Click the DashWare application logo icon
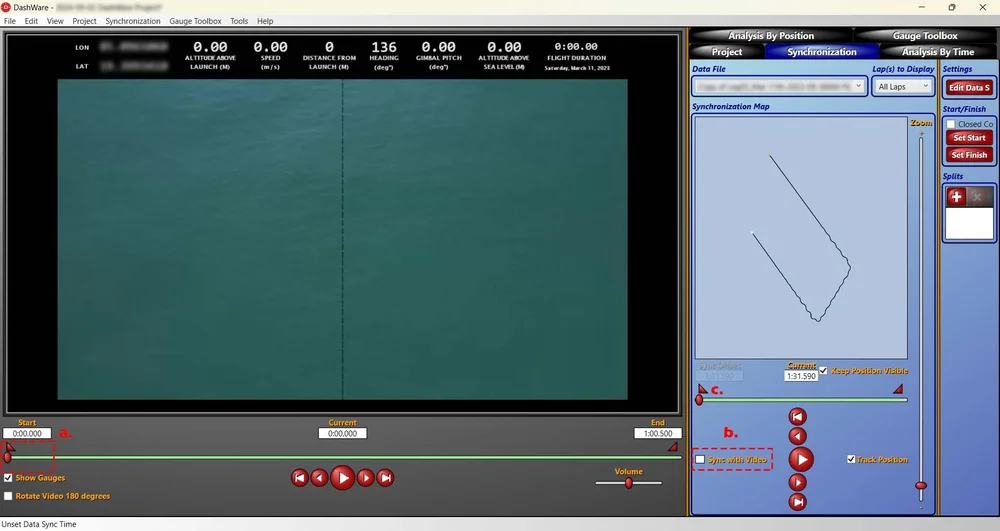 (6, 7)
